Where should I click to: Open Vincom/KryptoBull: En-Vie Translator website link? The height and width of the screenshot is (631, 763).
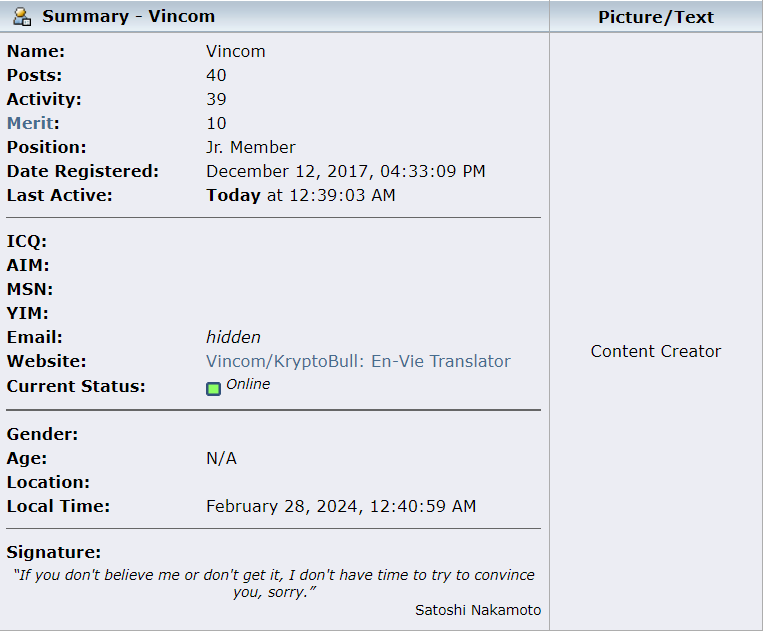(x=358, y=361)
